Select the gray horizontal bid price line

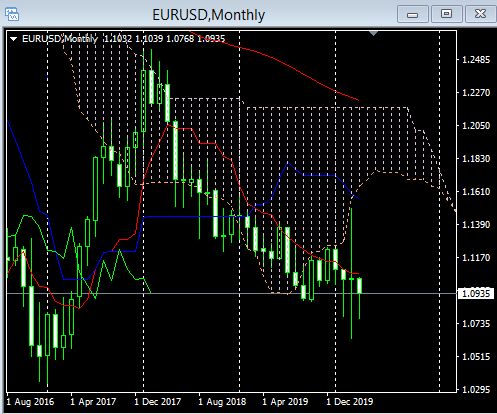pos(232,294)
